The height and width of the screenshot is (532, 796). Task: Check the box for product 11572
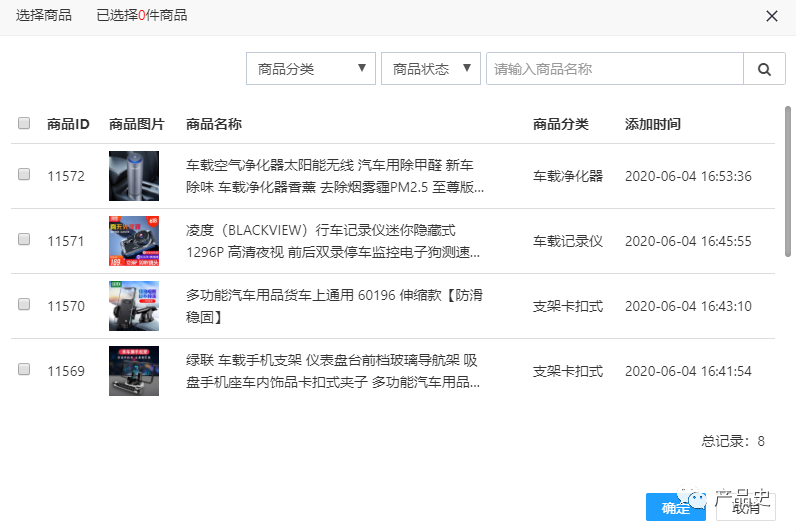point(24,175)
